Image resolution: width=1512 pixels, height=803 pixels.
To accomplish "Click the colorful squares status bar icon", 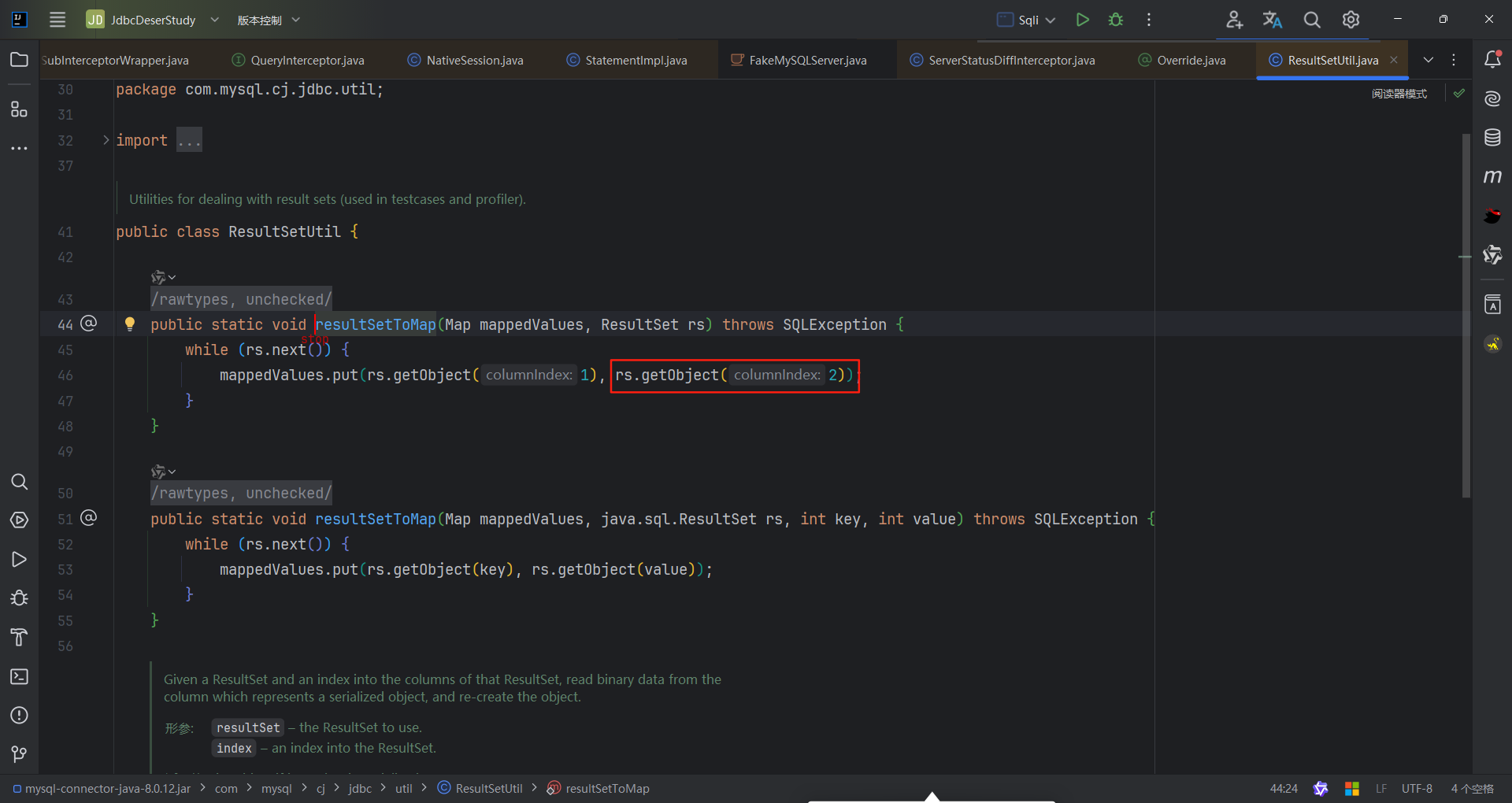I will click(1352, 788).
